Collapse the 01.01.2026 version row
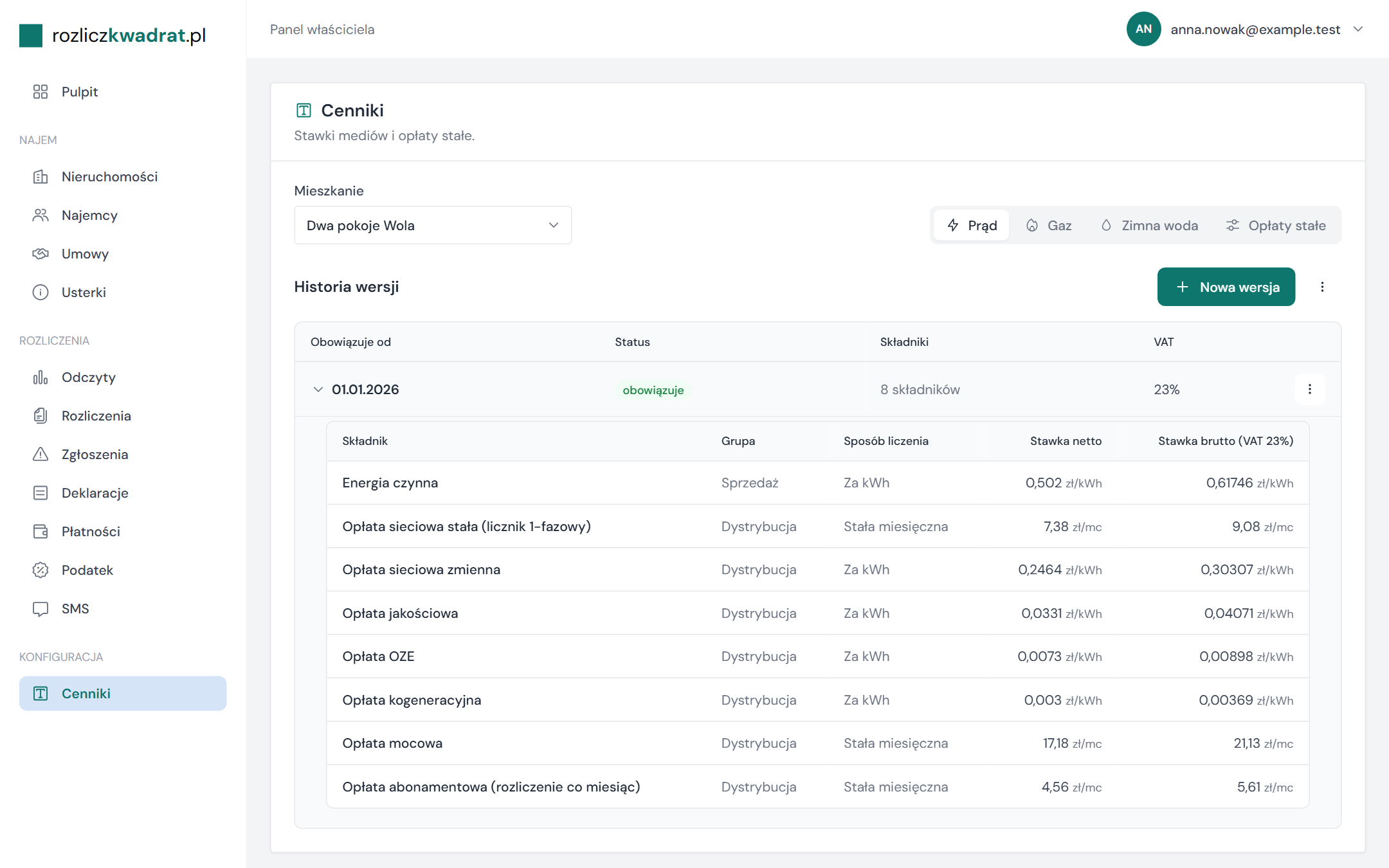This screenshot has width=1389, height=868. pos(318,390)
